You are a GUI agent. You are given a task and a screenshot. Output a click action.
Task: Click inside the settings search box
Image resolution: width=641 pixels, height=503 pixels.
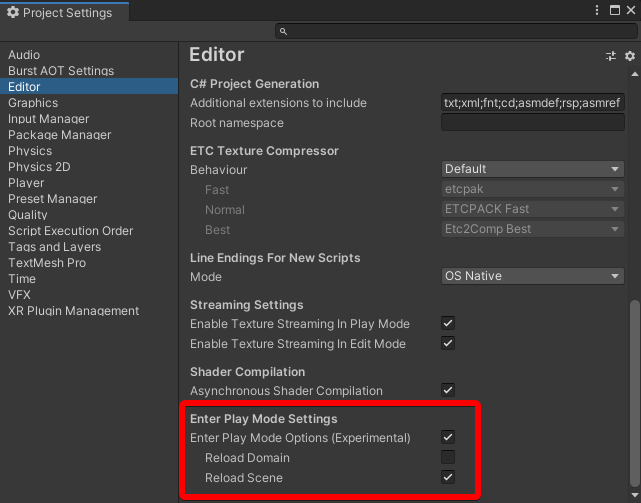[455, 32]
